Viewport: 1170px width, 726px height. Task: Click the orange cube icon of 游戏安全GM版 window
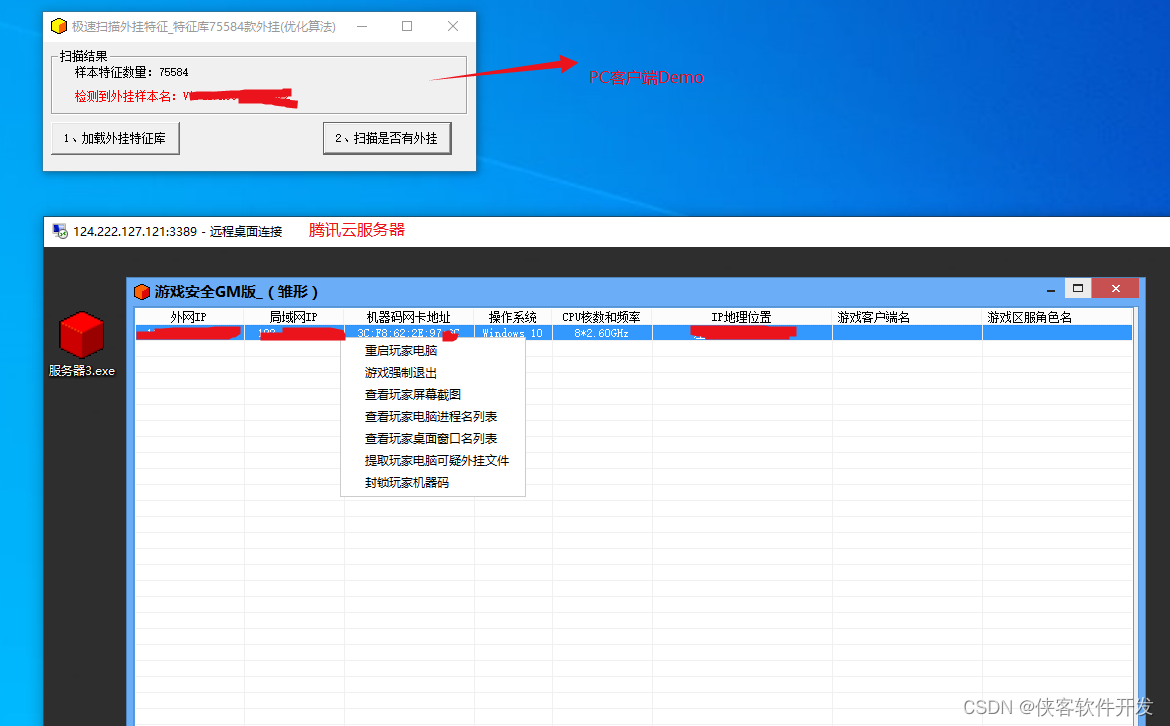[x=142, y=292]
